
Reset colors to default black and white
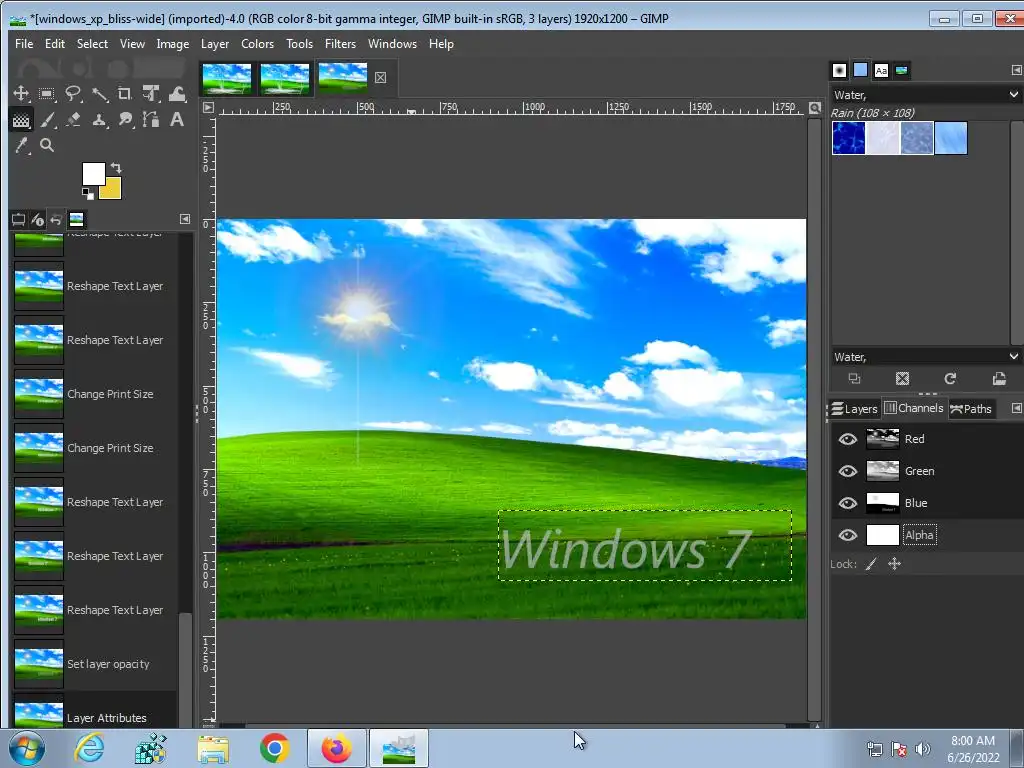pyautogui.click(x=88, y=193)
